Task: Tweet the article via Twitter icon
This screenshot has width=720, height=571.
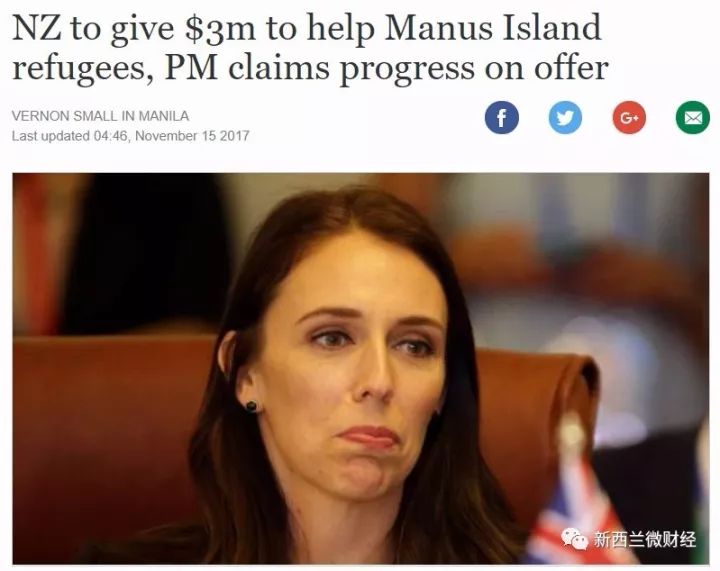Action: 565,118
